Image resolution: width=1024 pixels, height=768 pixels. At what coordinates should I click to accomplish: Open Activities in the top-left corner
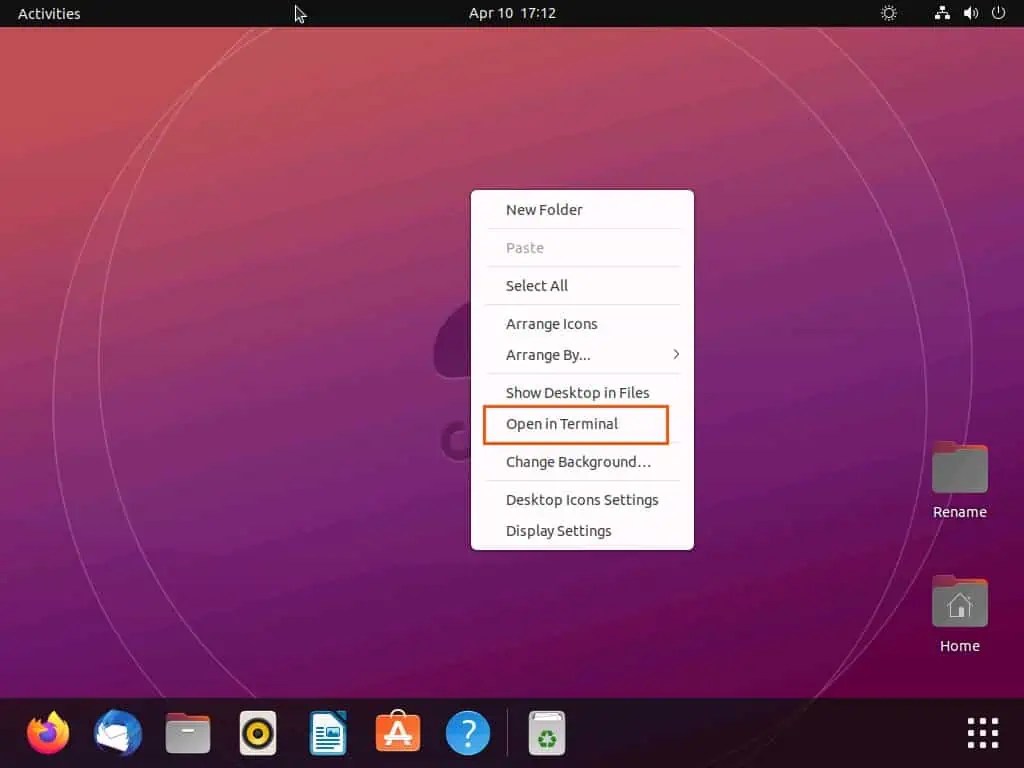49,13
